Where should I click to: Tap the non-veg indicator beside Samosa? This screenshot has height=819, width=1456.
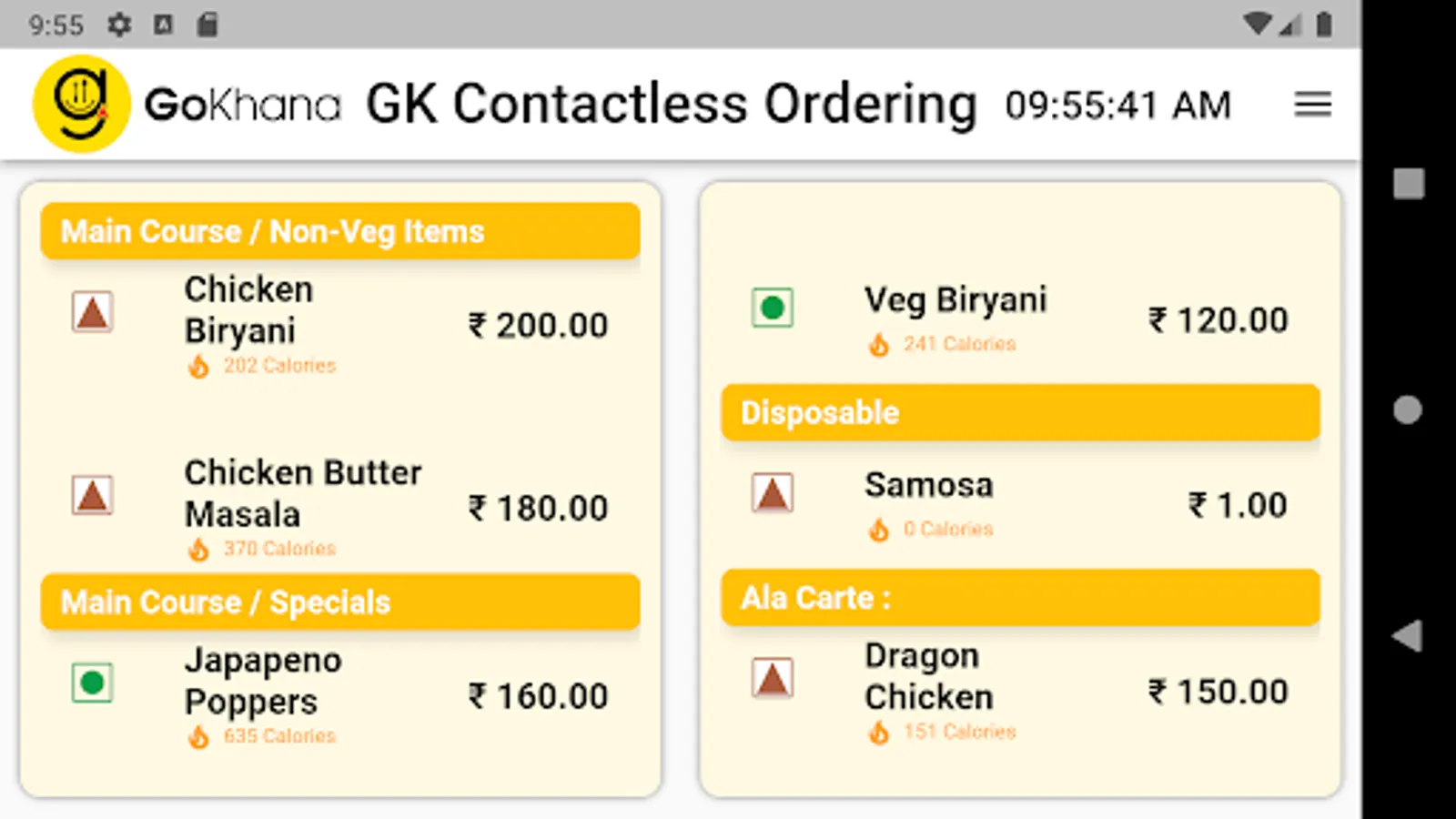pos(773,493)
